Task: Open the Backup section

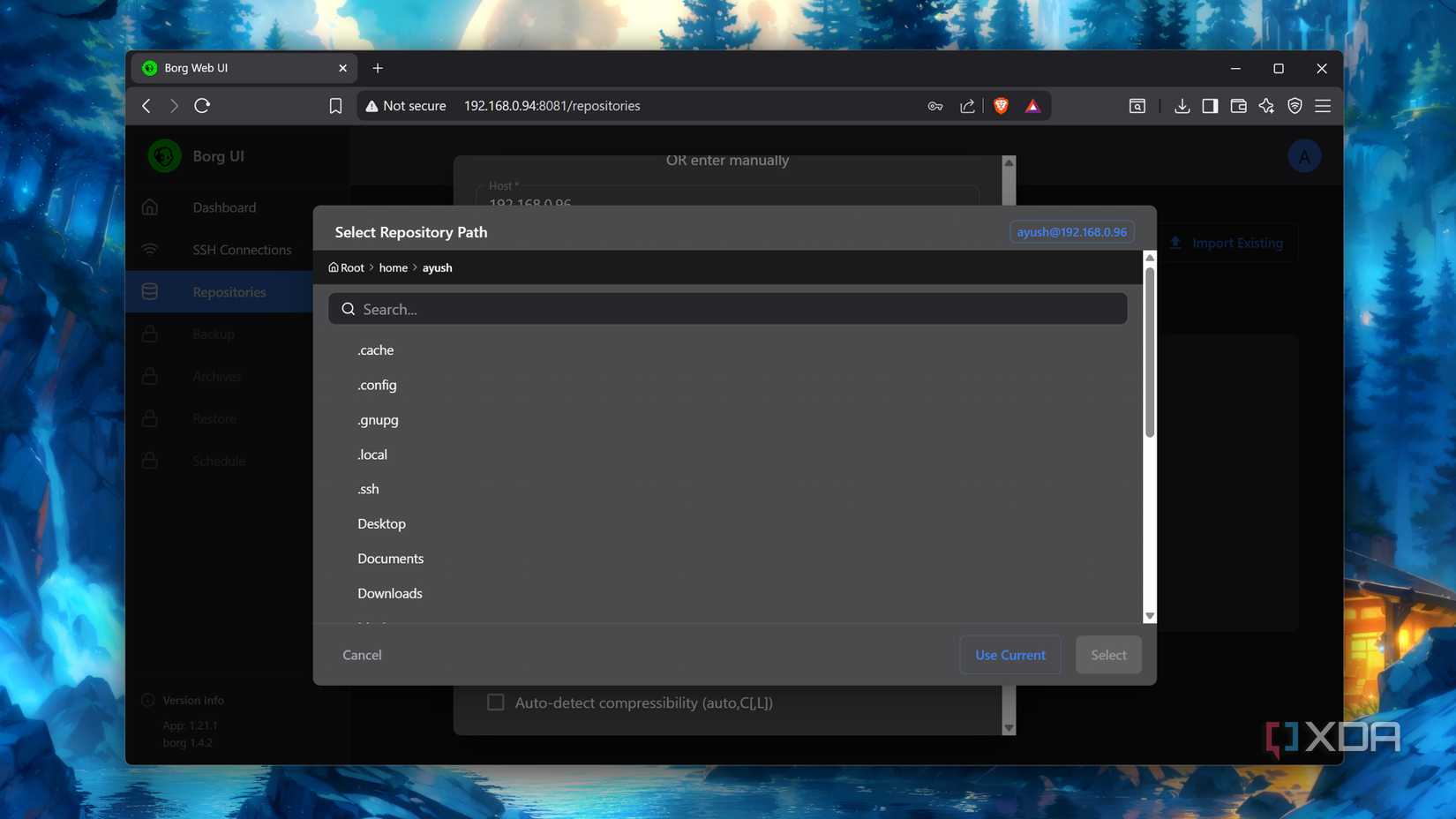Action: click(213, 334)
